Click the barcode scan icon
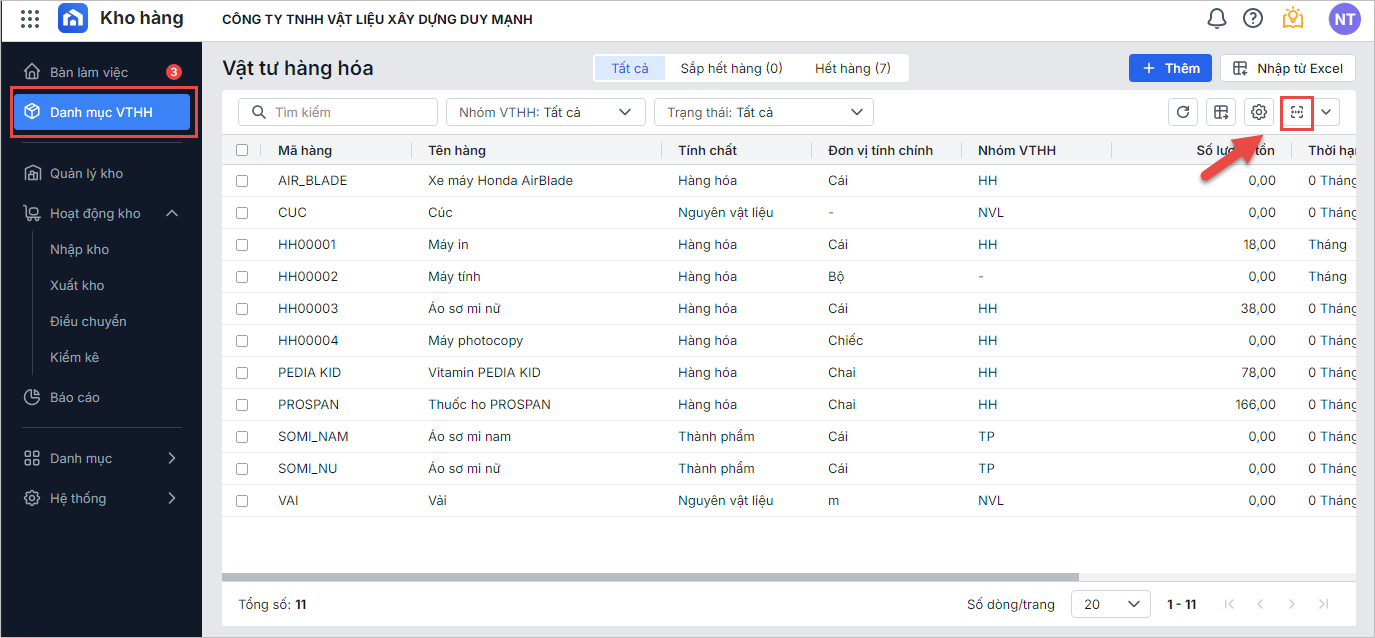Viewport: 1375px width, 638px height. (1297, 112)
